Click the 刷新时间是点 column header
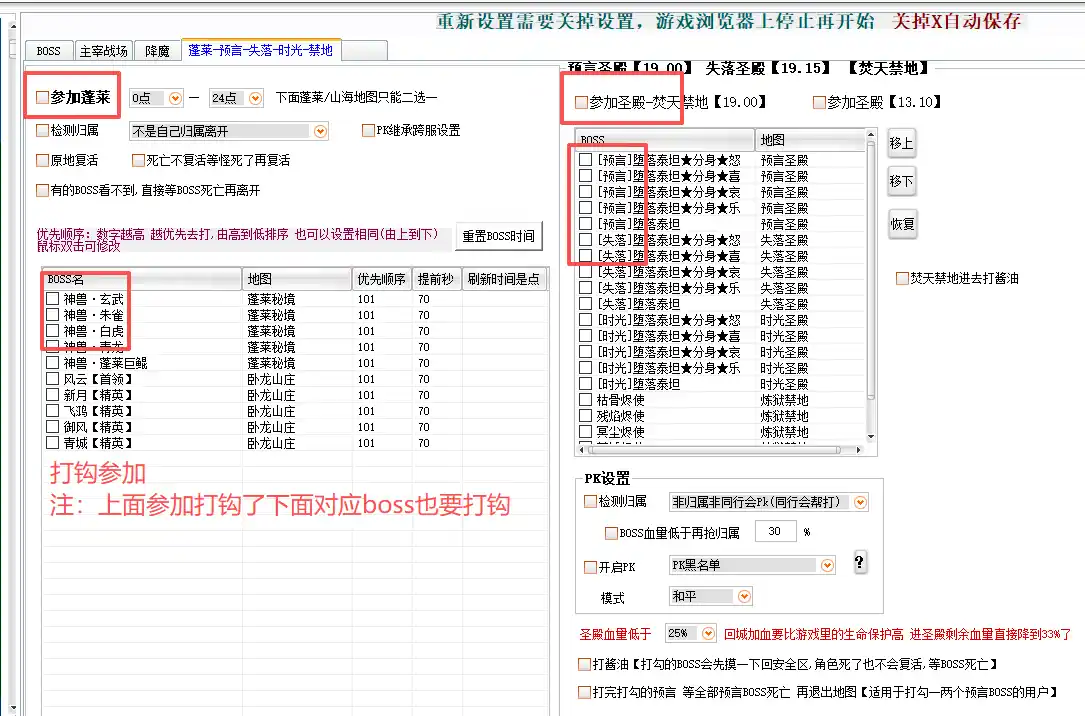1085x716 pixels. 504,279
